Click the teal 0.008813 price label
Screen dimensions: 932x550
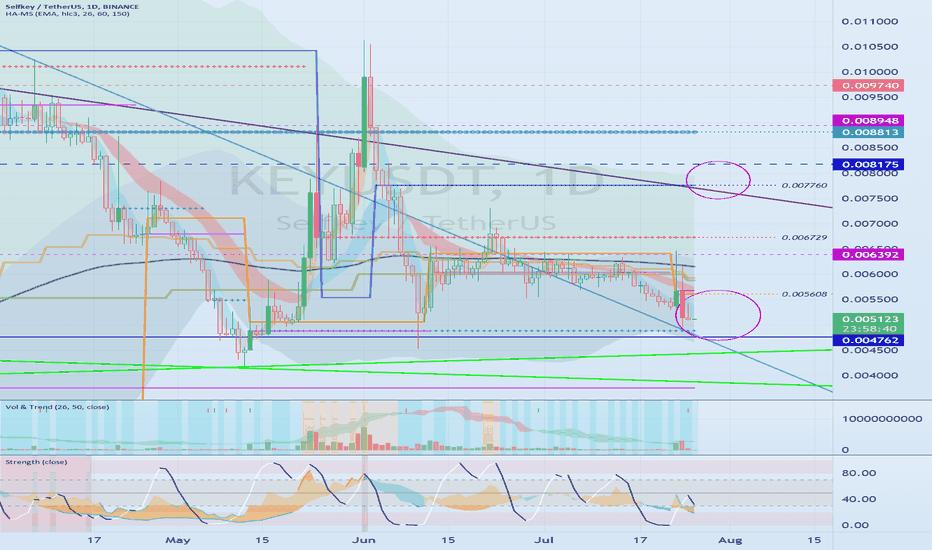point(868,132)
